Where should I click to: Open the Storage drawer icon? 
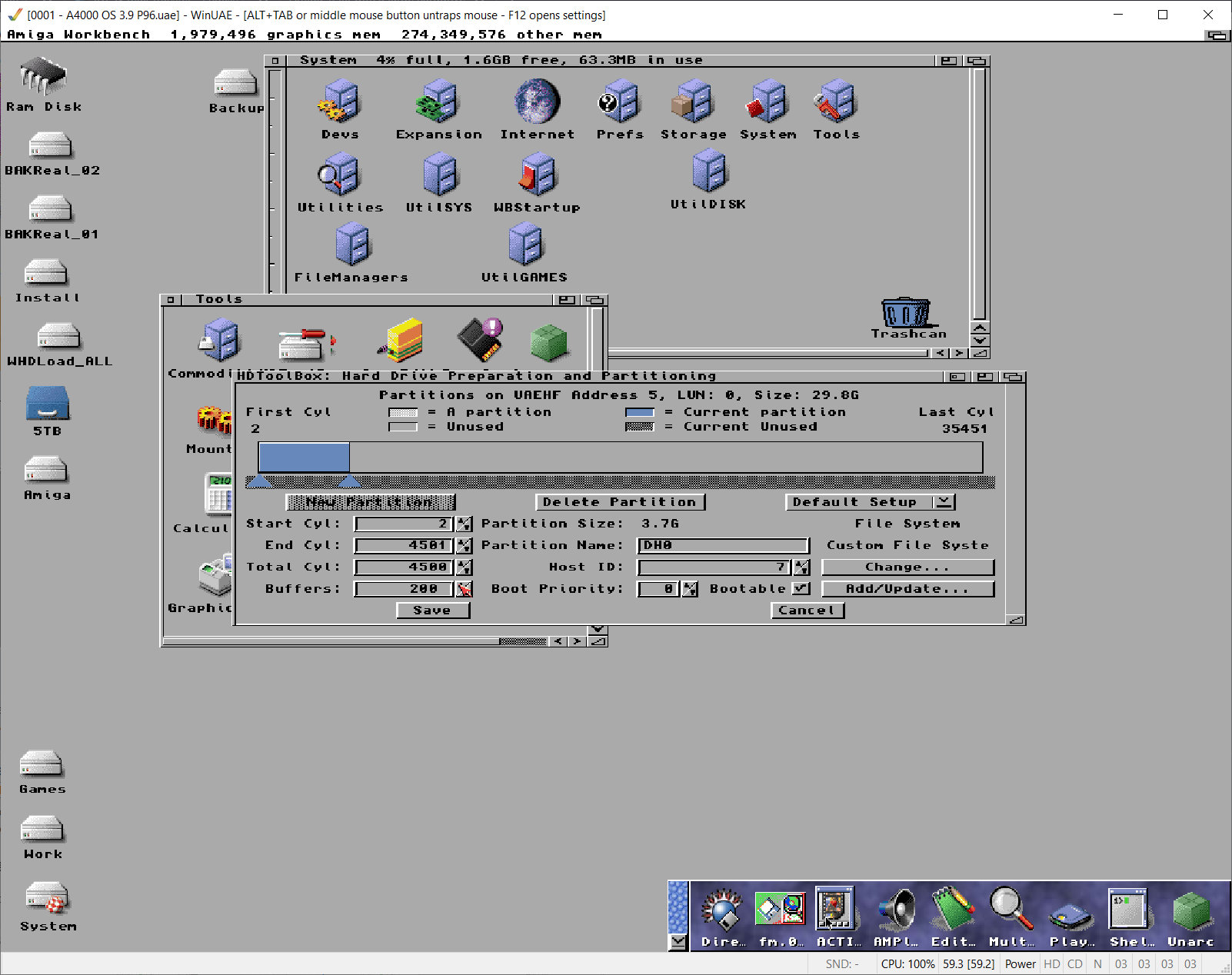pos(692,101)
